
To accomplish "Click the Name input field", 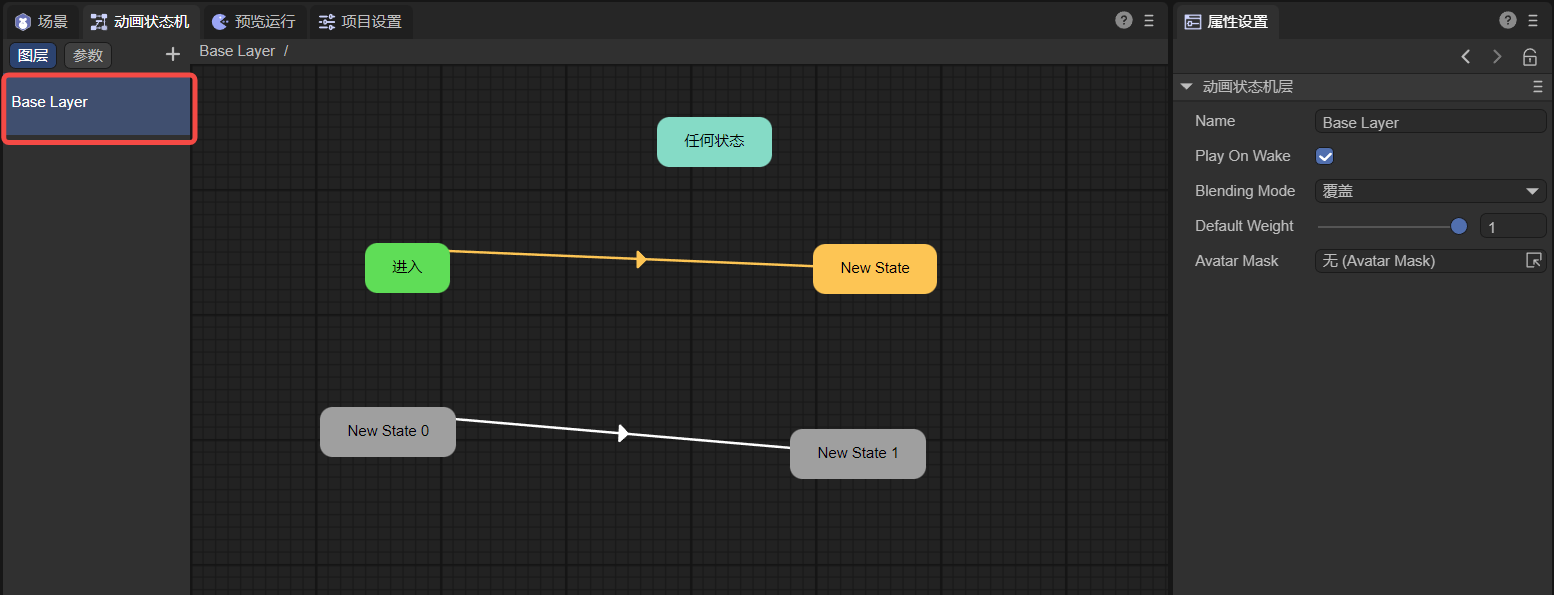I will point(1430,122).
